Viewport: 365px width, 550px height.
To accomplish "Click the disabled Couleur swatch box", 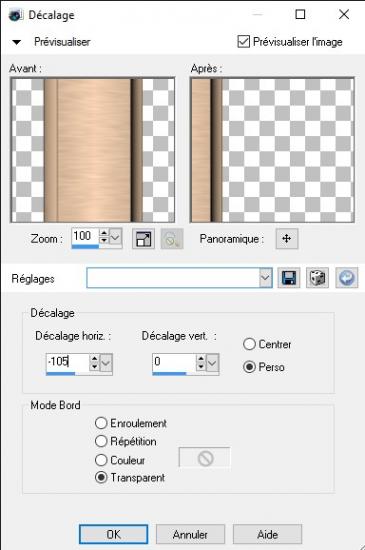I will tap(205, 458).
